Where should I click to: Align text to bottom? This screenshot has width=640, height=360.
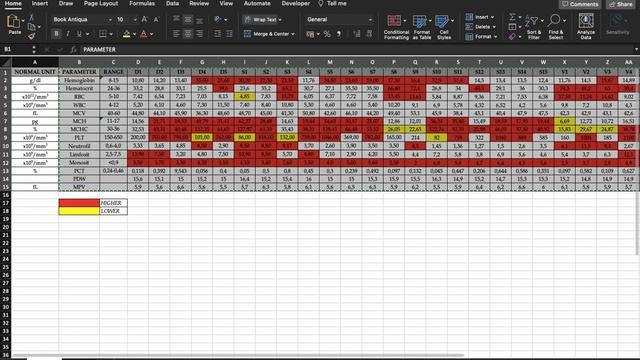(x=200, y=20)
